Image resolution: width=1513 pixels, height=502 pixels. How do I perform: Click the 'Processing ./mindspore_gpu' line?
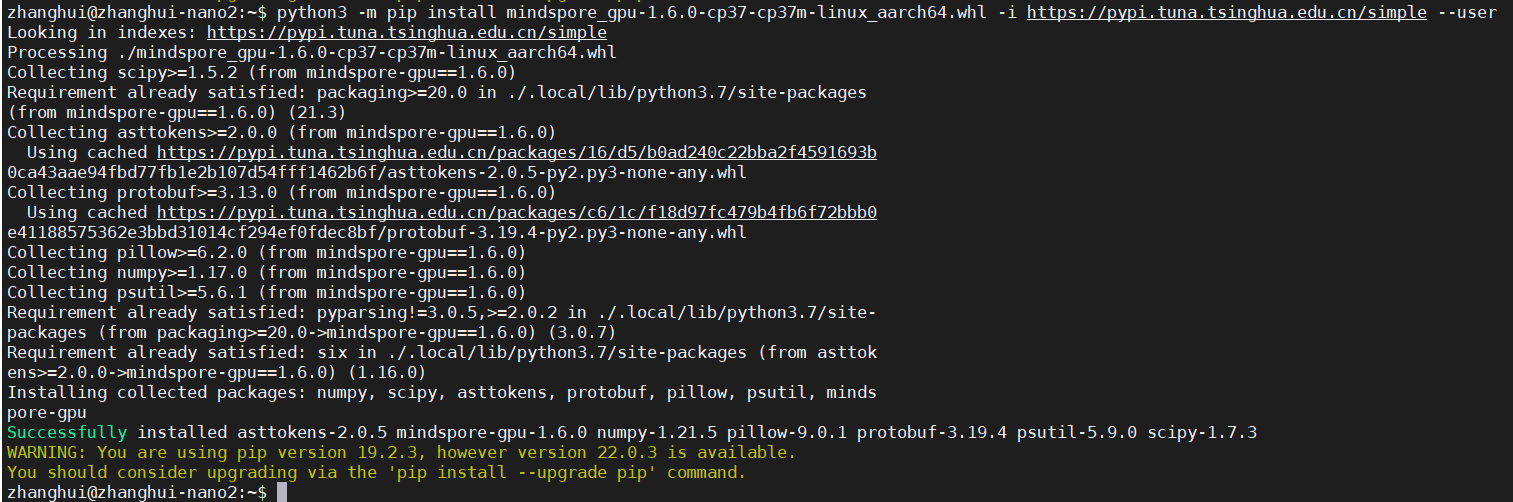click(x=311, y=52)
